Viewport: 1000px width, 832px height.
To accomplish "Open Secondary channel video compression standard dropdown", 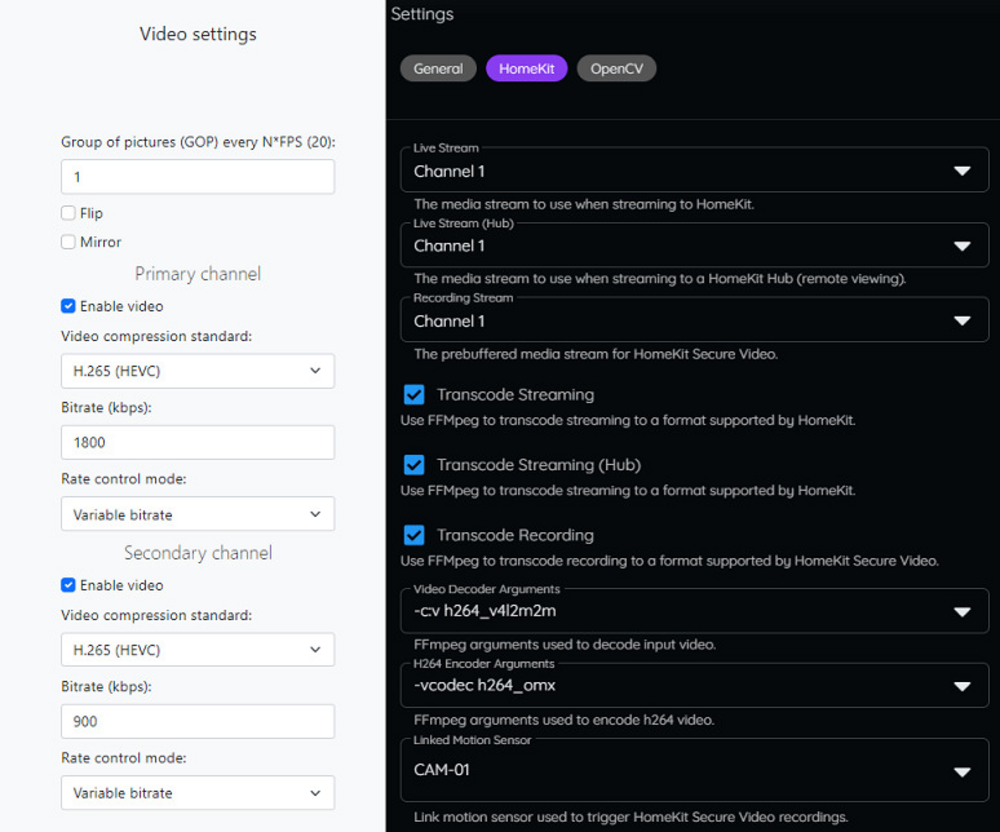I will click(x=198, y=650).
